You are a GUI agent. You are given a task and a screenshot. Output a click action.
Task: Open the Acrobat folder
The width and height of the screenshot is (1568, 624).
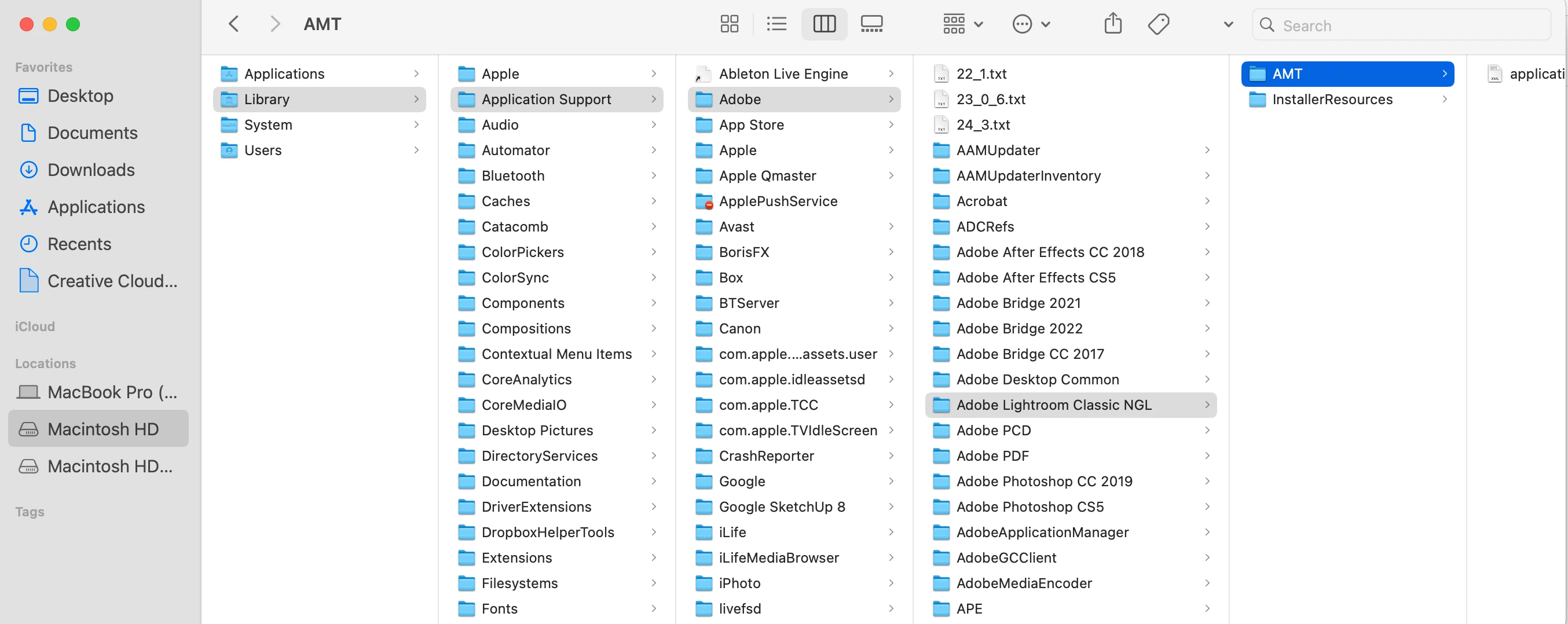coord(1071,201)
